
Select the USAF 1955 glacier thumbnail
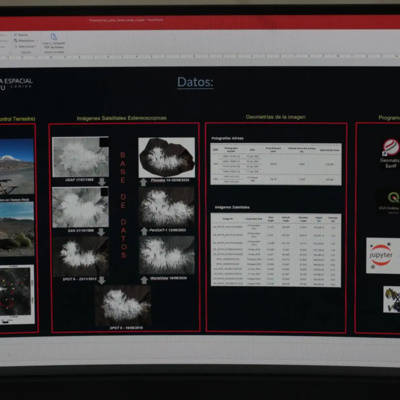(80, 157)
